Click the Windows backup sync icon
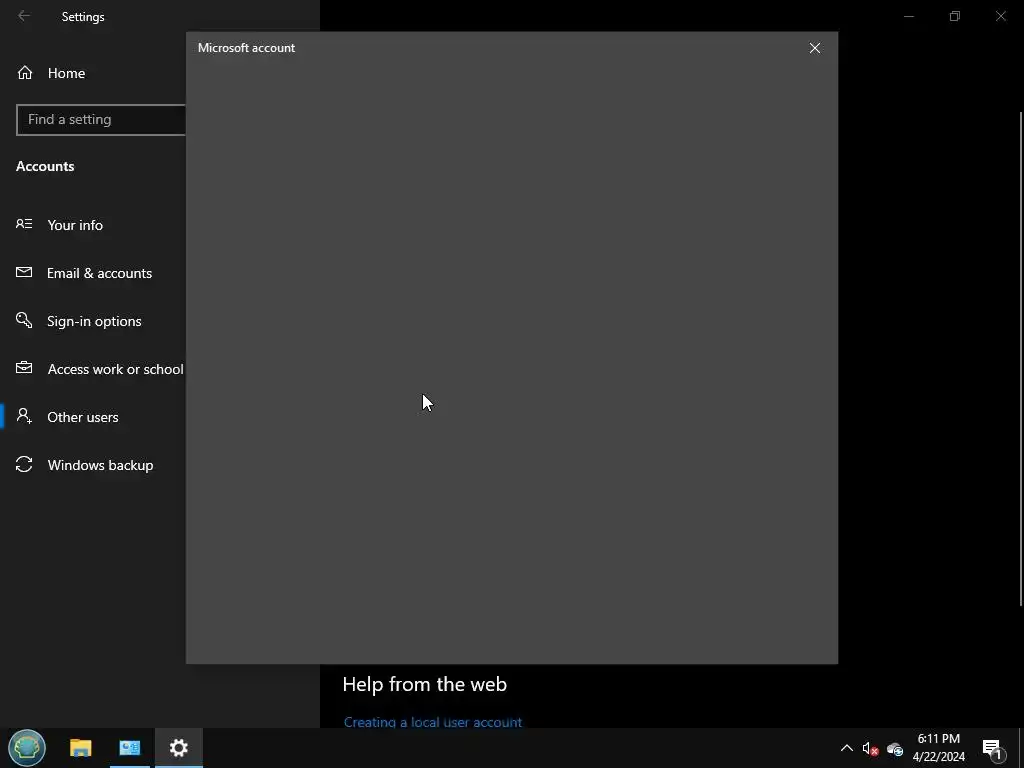 [x=24, y=464]
